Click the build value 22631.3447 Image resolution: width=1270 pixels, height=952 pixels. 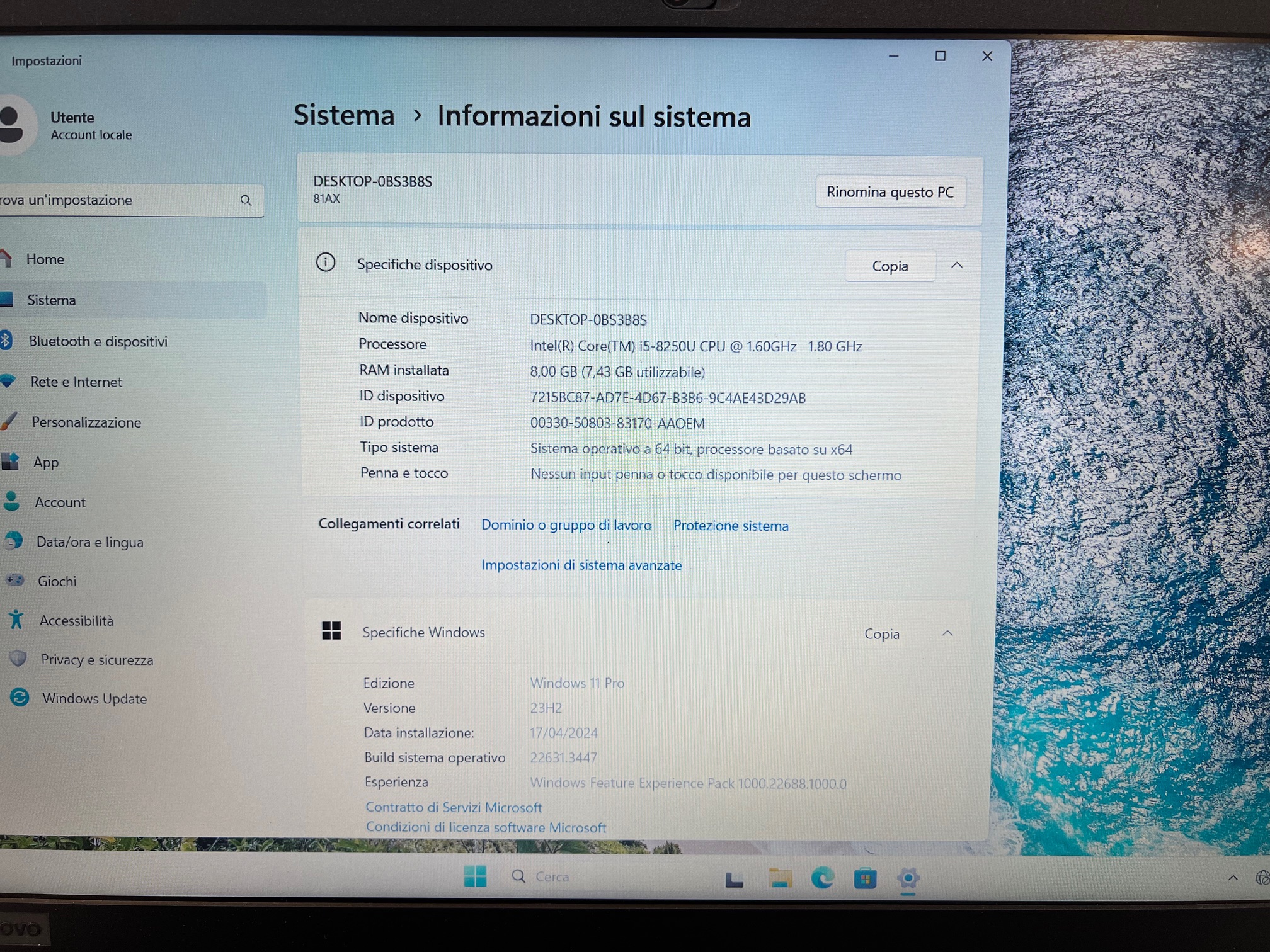pos(563,757)
